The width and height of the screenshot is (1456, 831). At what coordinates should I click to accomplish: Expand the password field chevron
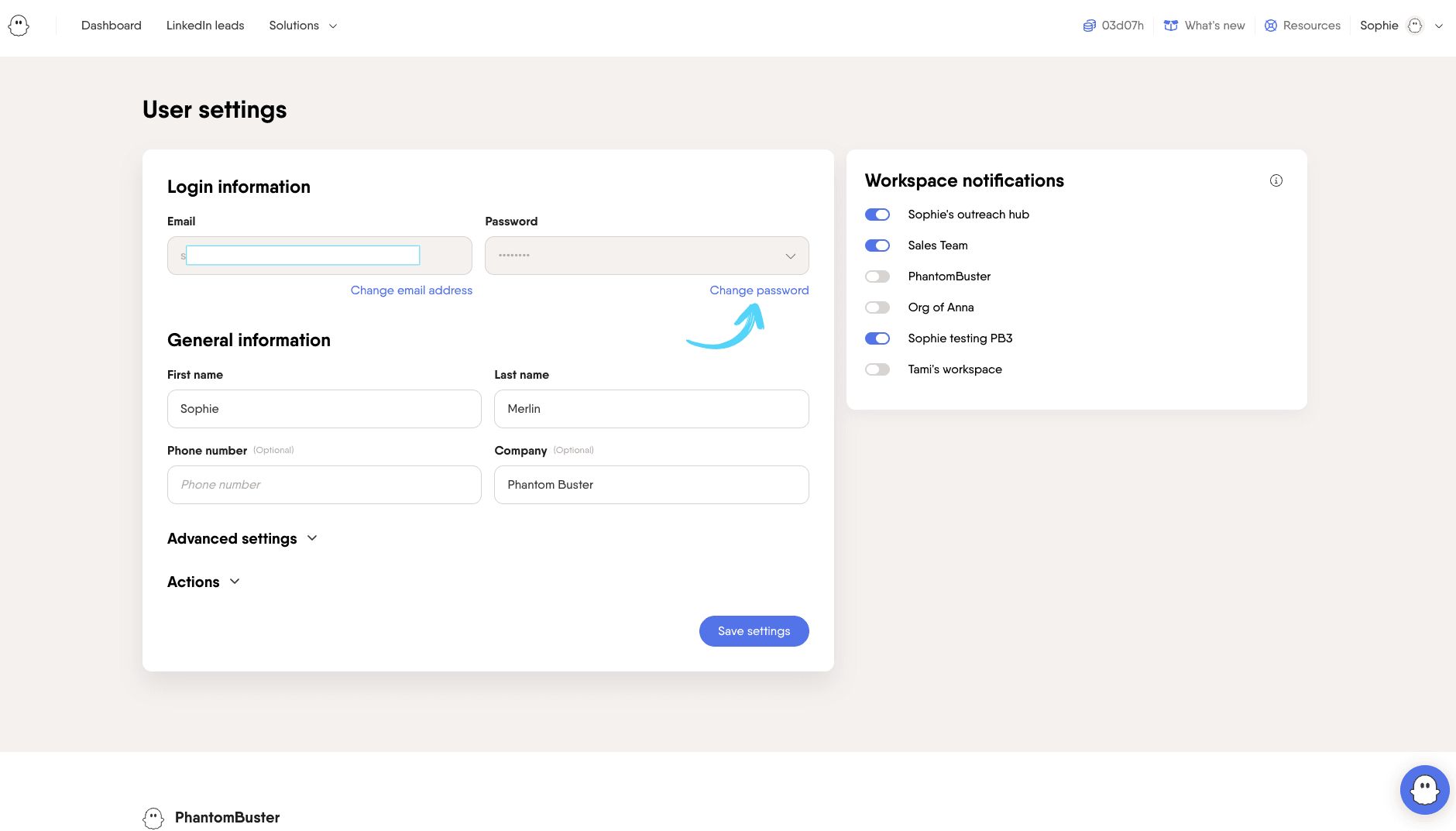791,256
